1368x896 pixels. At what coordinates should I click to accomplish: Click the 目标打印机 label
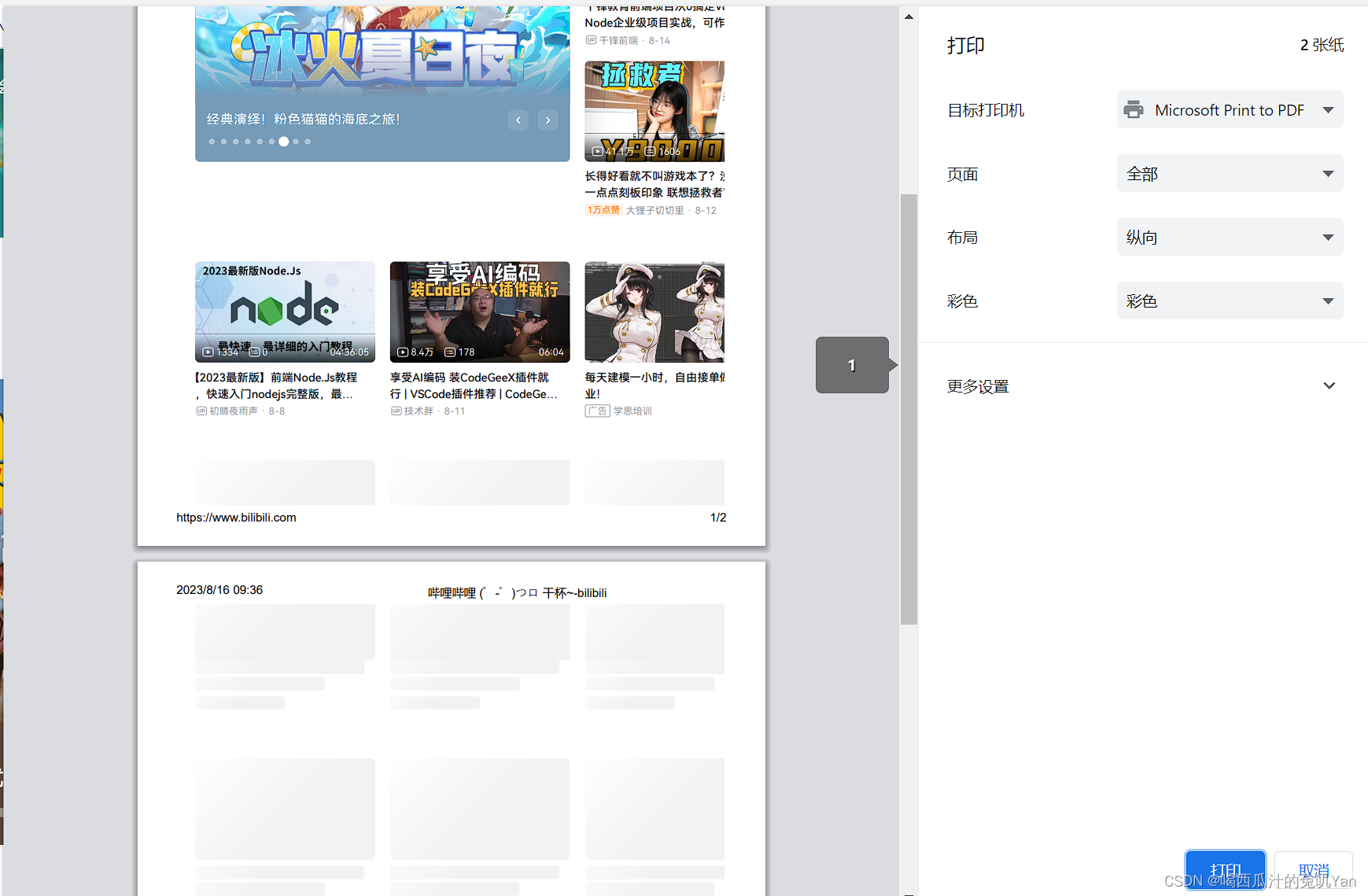[986, 110]
